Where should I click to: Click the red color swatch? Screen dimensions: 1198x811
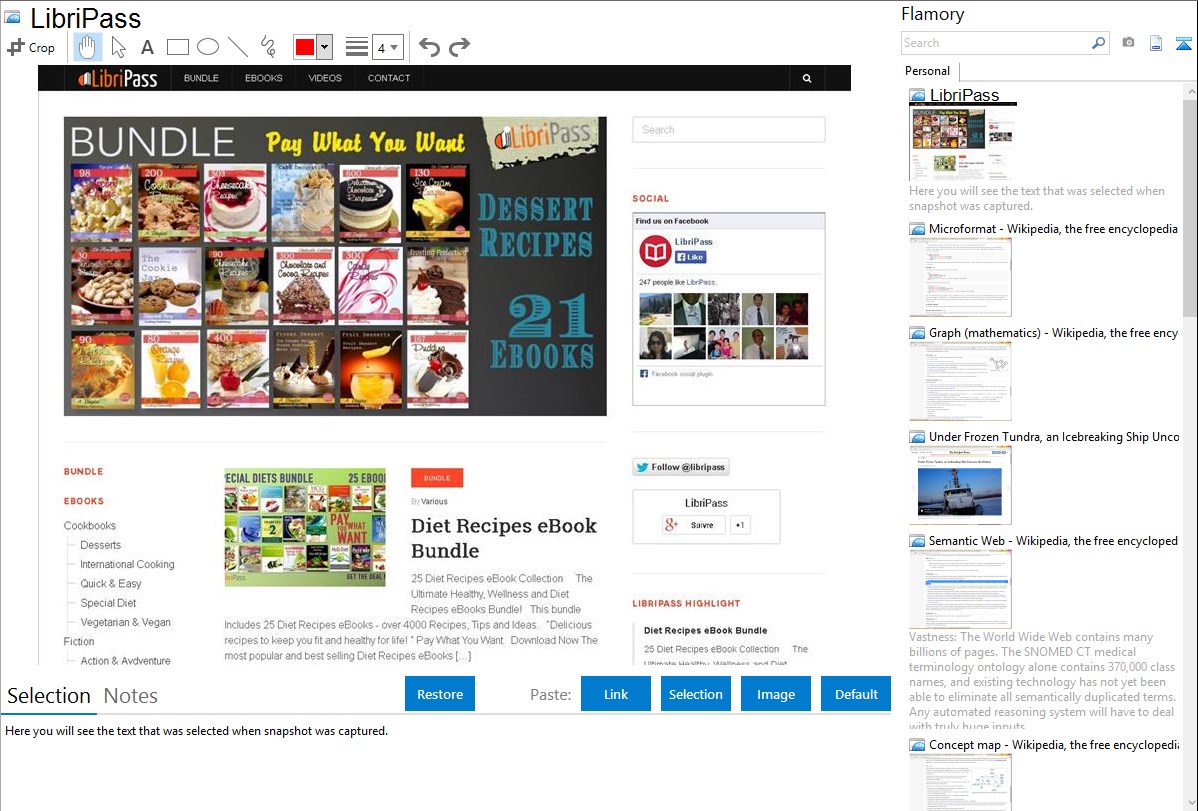tap(305, 47)
